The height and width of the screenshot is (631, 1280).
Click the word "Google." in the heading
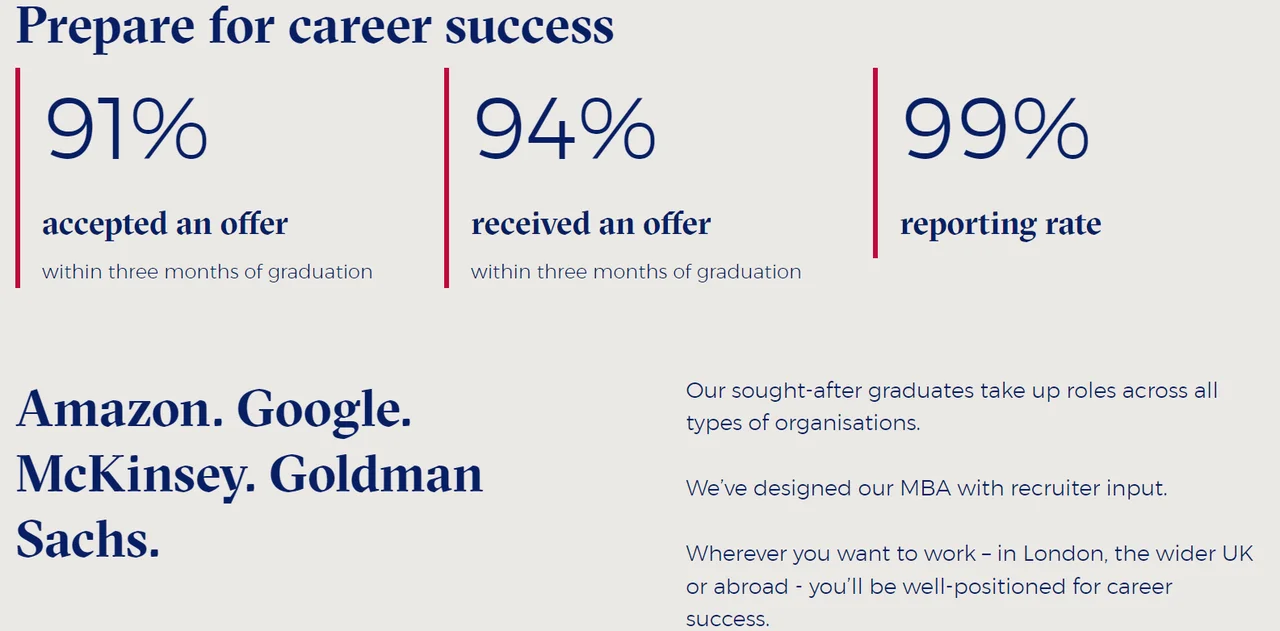pyautogui.click(x=324, y=409)
